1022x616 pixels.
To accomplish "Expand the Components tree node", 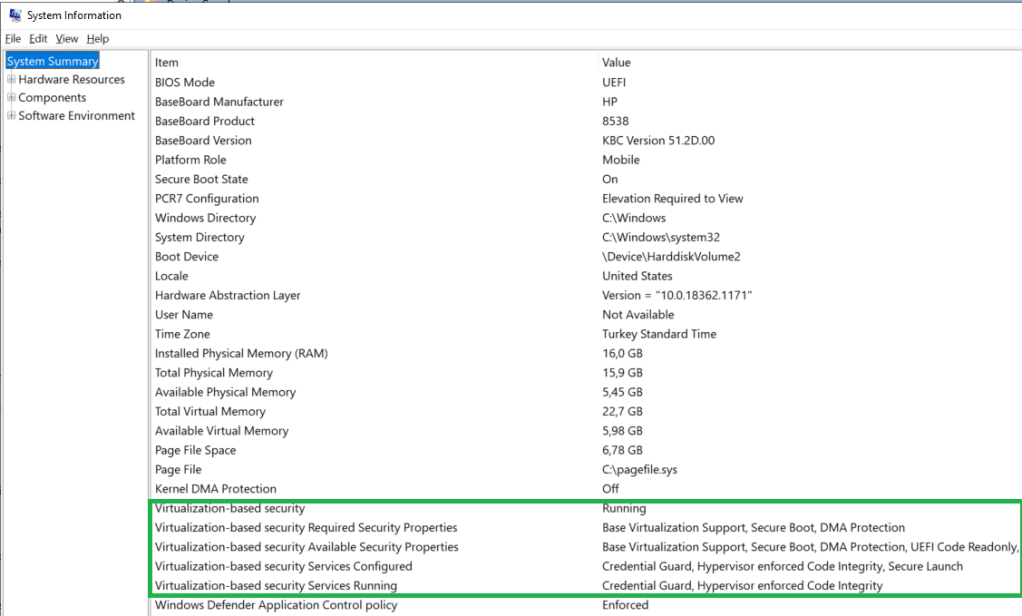I will point(11,98).
